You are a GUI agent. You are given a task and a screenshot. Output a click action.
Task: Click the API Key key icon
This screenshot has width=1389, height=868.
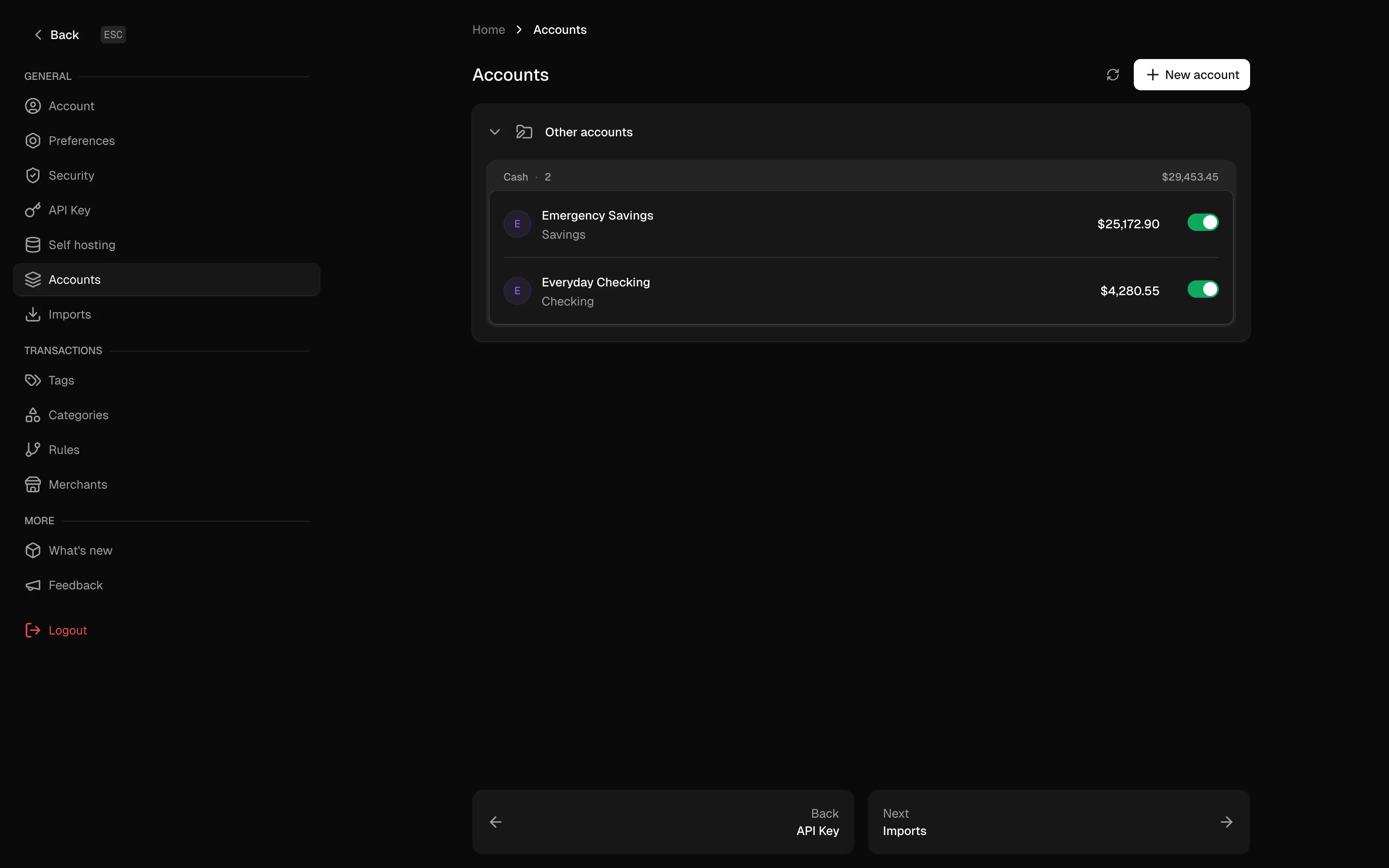tap(33, 210)
